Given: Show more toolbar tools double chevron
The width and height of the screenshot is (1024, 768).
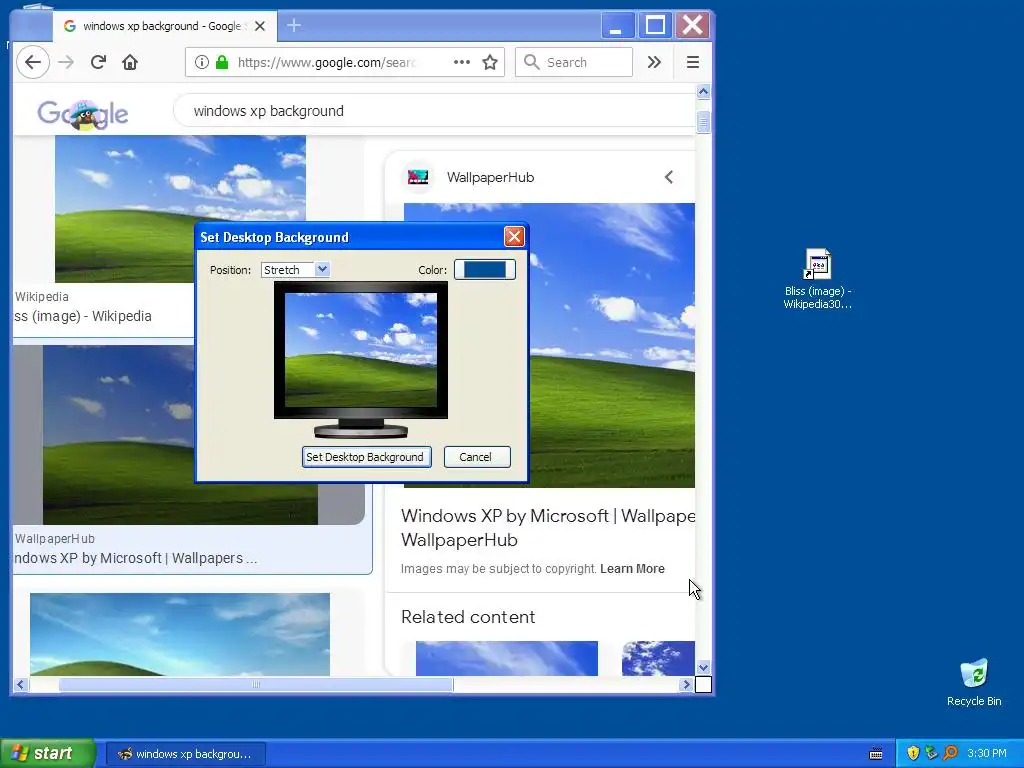Looking at the screenshot, I should point(654,62).
